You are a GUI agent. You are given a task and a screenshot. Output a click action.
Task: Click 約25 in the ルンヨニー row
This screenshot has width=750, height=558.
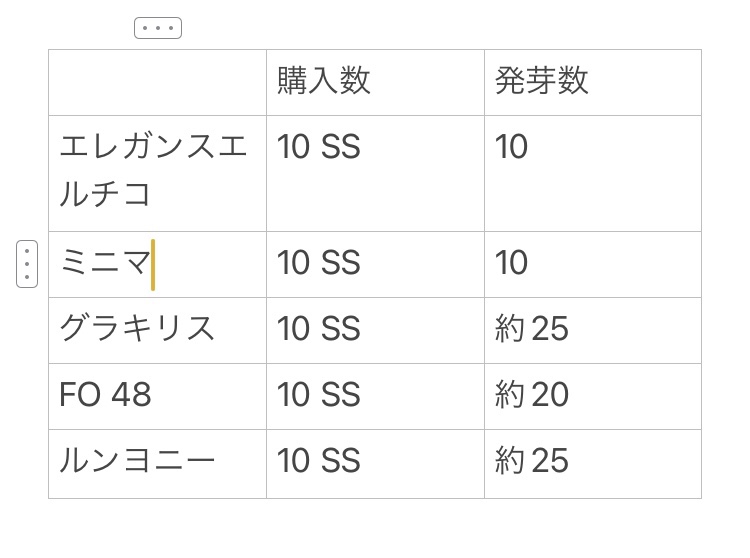[532, 461]
